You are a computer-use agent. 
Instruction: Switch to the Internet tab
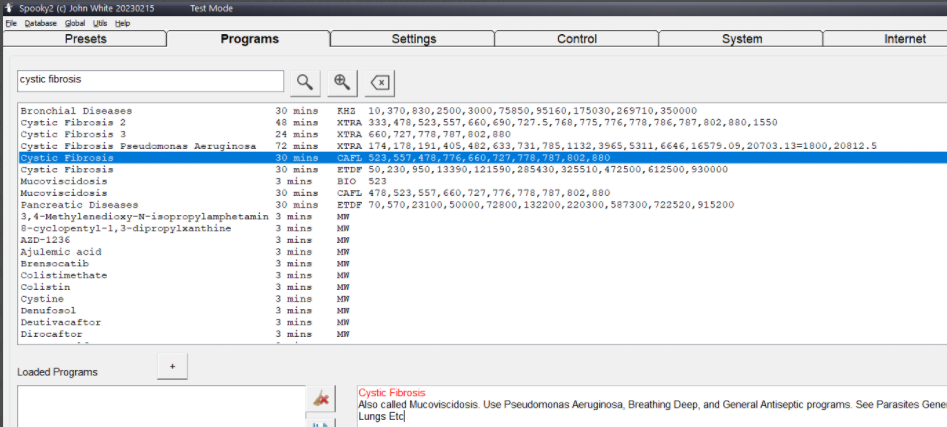[x=903, y=39]
